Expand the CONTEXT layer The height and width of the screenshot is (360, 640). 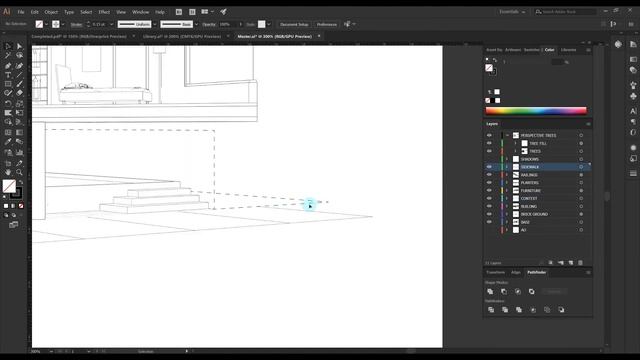click(507, 198)
